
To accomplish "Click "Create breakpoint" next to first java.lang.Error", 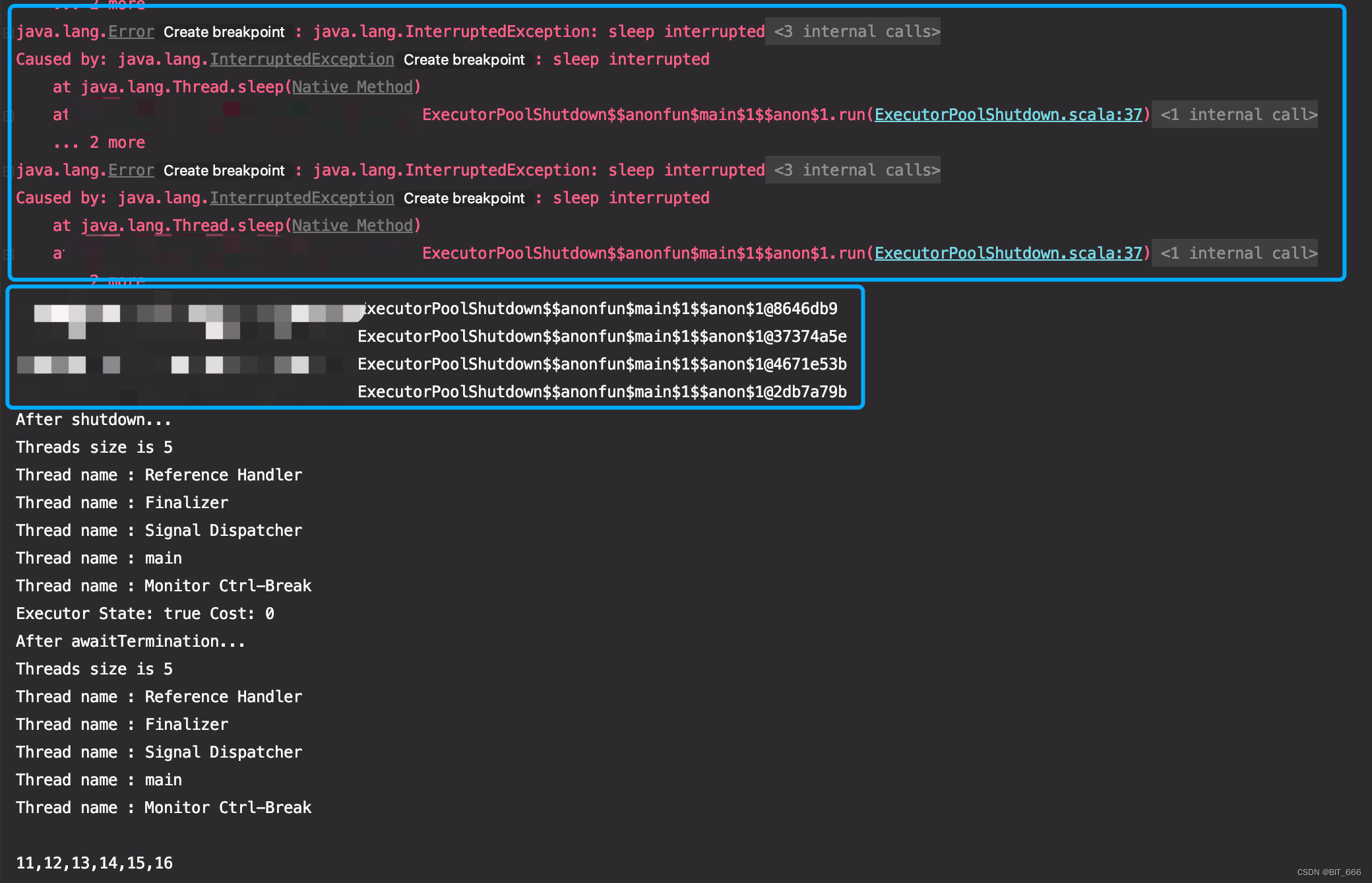I will pos(224,32).
